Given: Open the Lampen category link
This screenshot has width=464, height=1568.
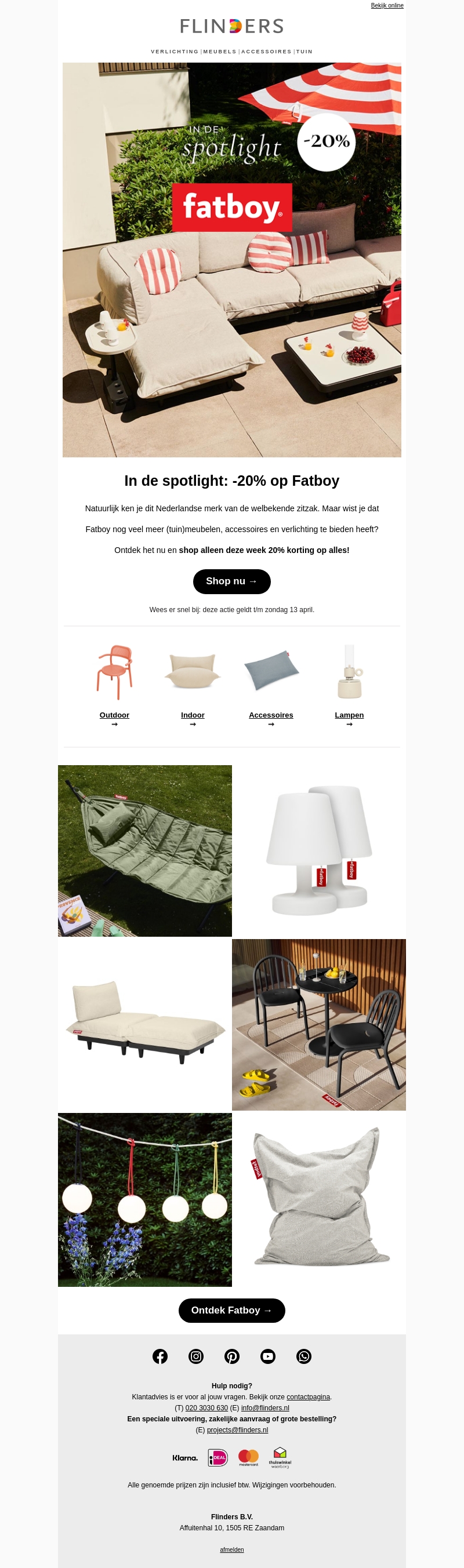Looking at the screenshot, I should (350, 715).
